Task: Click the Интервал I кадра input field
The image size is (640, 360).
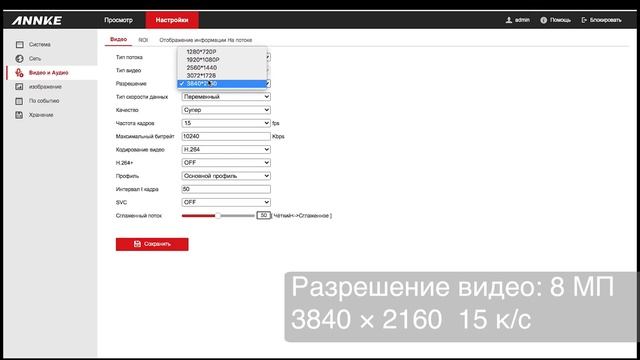Action: click(x=226, y=189)
